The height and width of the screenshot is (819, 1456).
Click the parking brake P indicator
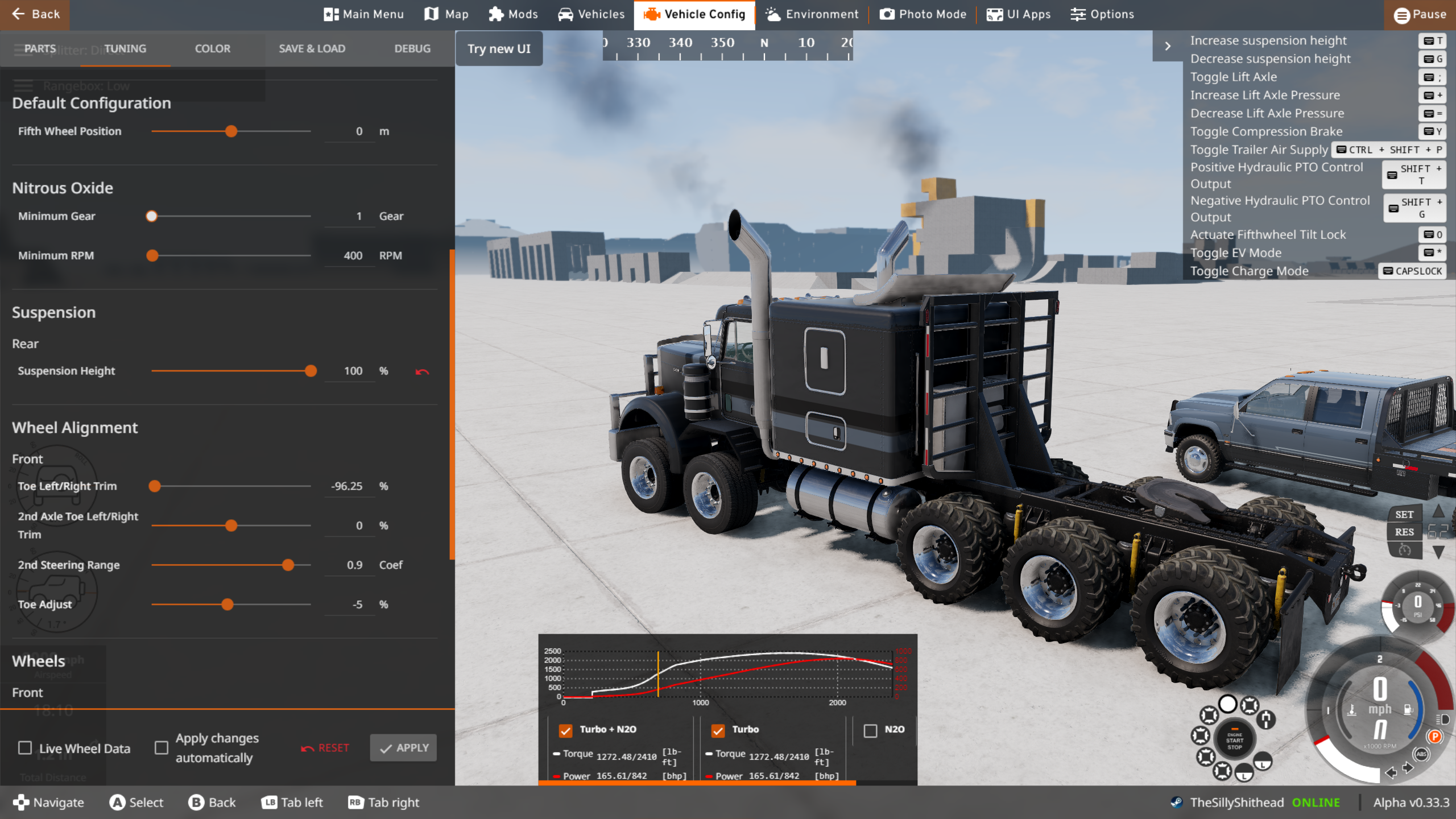tap(1435, 737)
